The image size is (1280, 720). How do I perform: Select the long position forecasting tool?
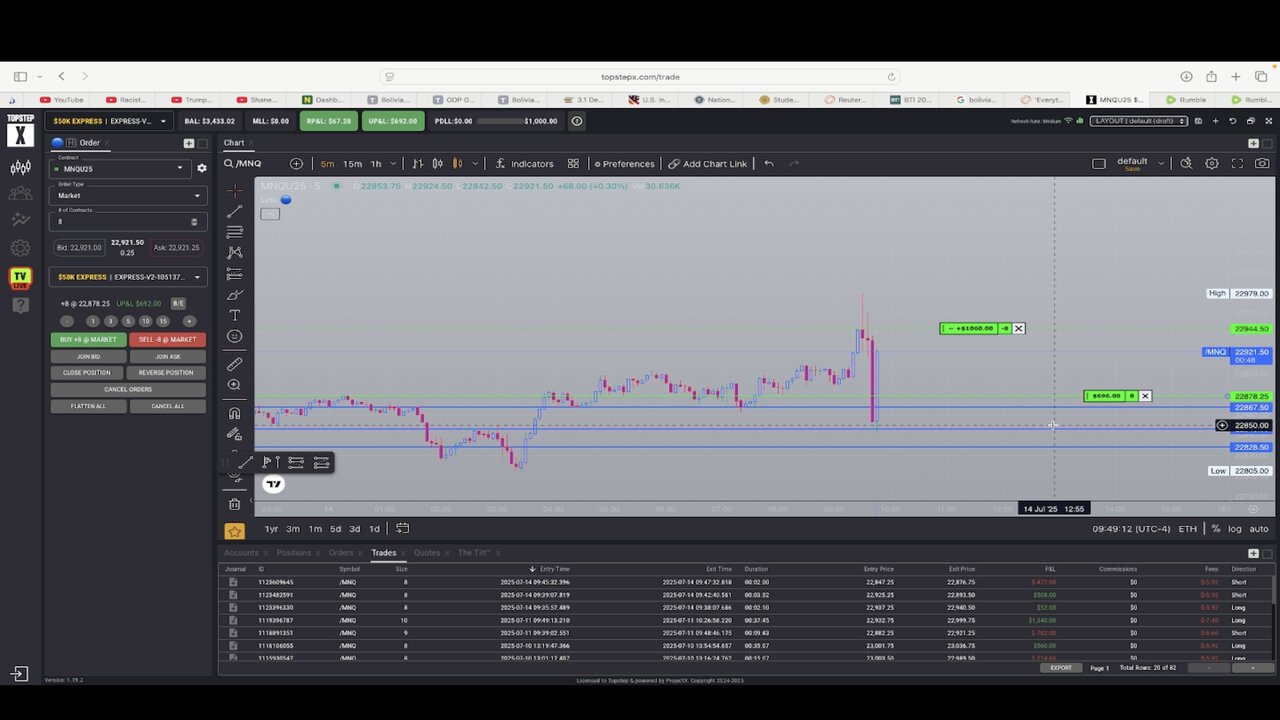click(x=234, y=274)
